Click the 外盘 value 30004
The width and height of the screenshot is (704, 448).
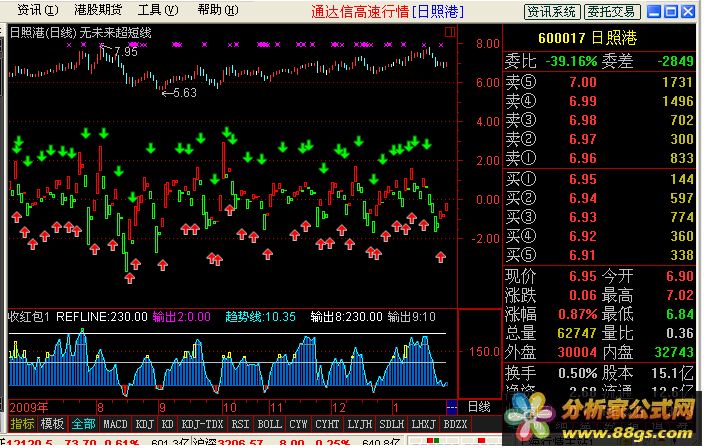pos(577,352)
